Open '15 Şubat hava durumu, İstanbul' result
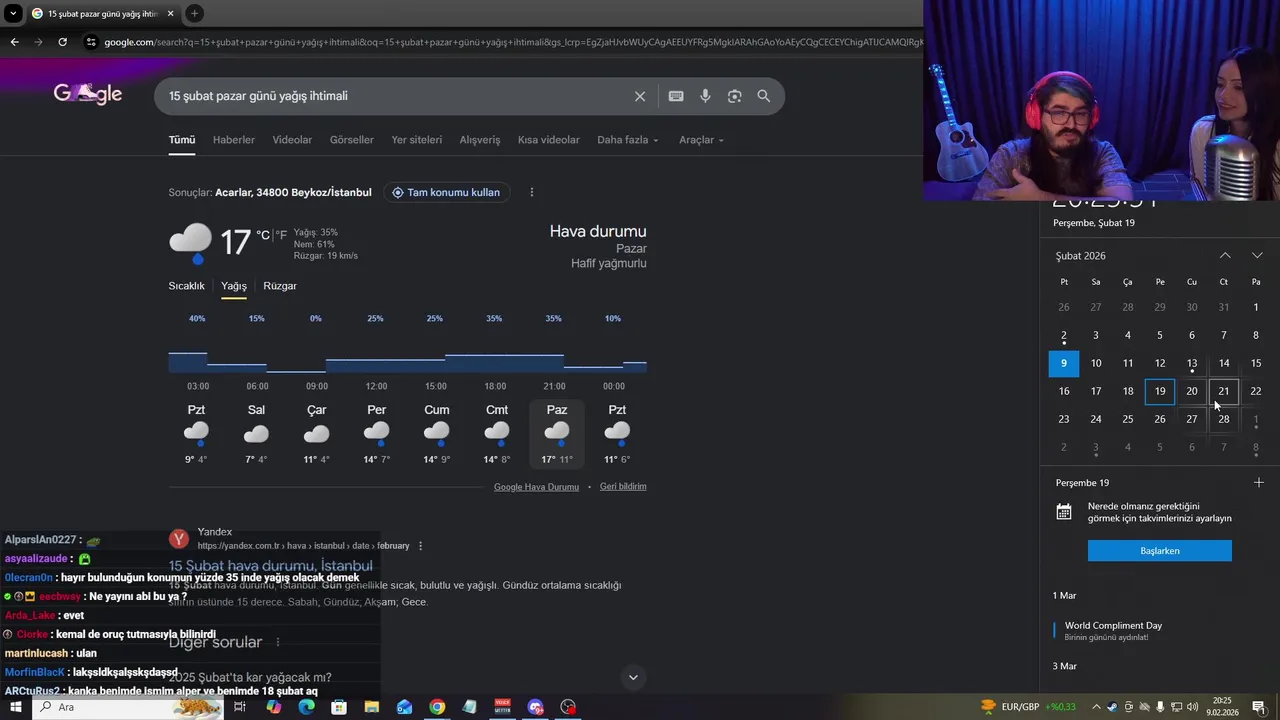 pos(271,566)
